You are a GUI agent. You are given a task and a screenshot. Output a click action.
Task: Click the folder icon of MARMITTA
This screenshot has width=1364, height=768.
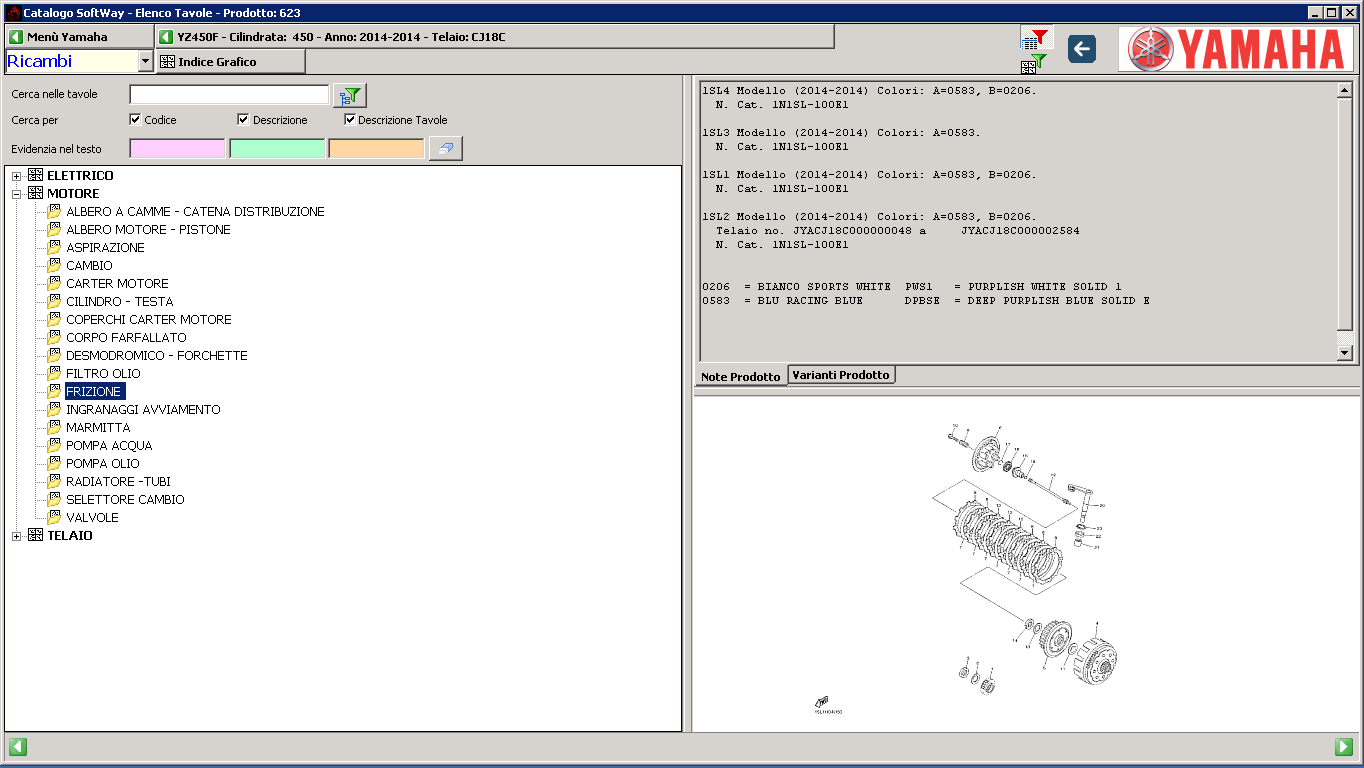pyautogui.click(x=54, y=427)
